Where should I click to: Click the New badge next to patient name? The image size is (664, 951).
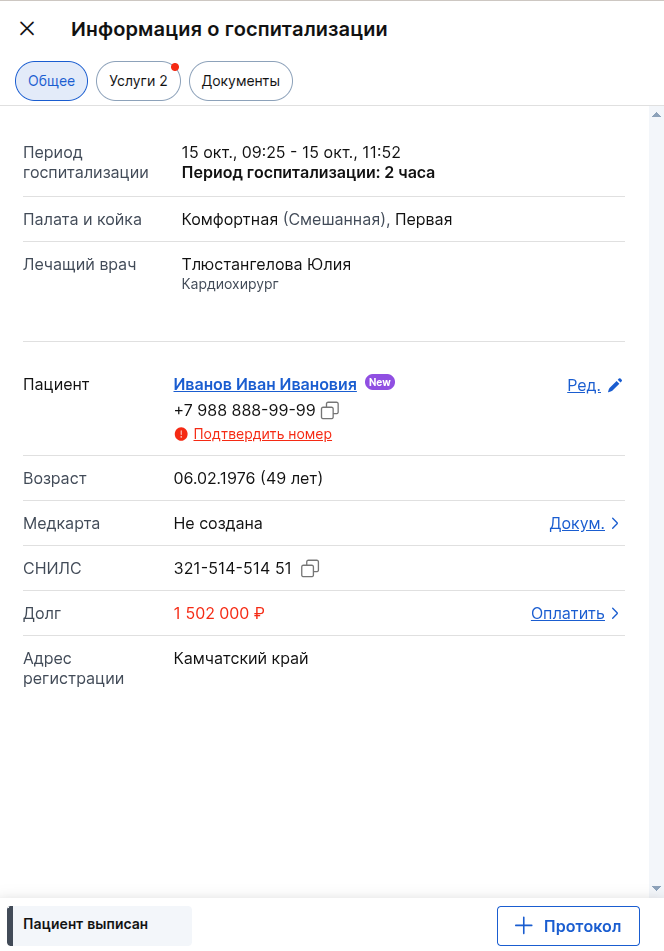(x=380, y=382)
